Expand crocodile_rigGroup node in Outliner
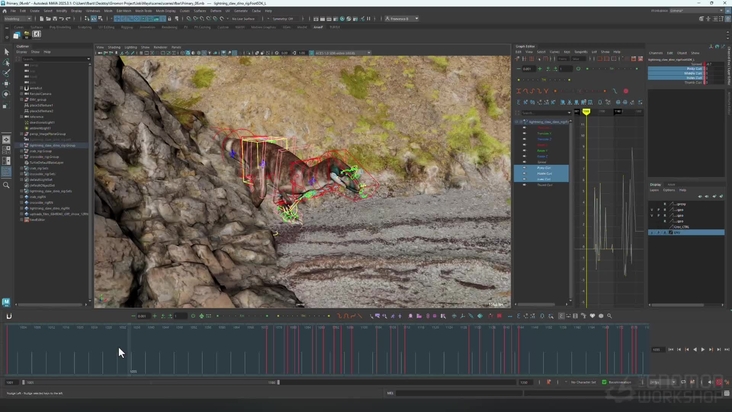This screenshot has height=412, width=732. (x=21, y=157)
